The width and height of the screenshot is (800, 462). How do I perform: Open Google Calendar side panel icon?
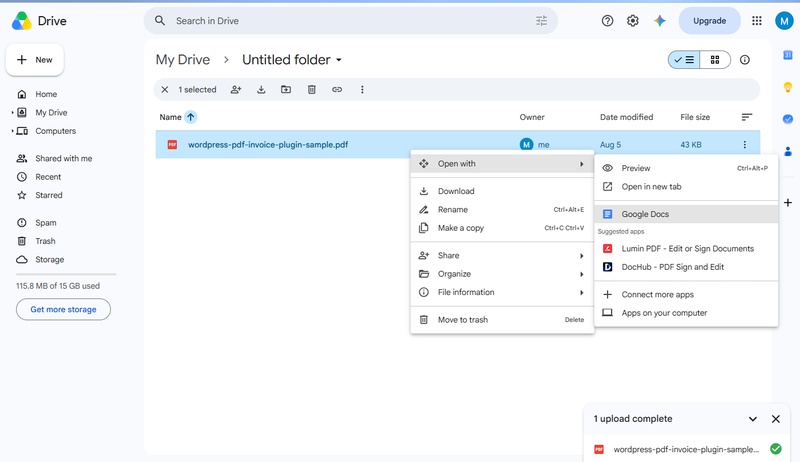click(x=788, y=55)
